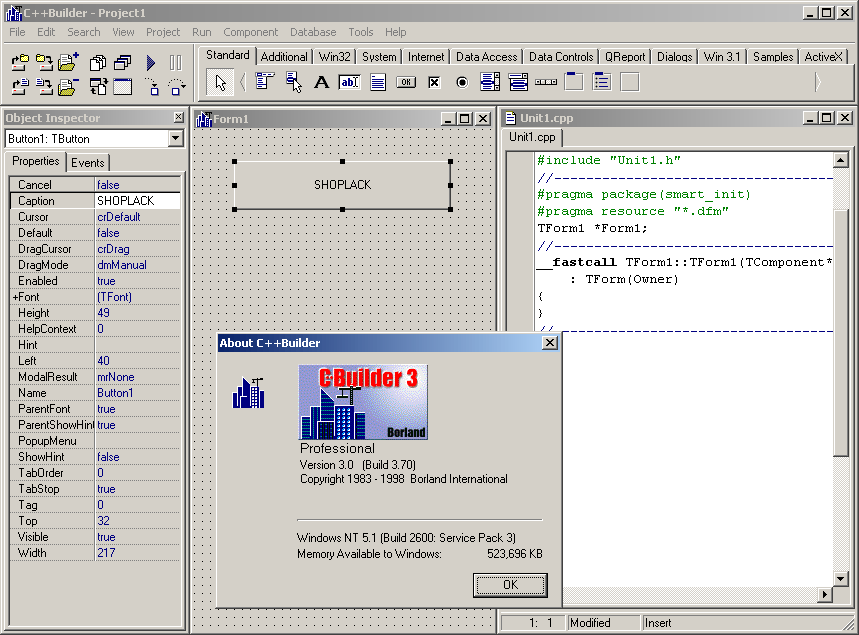Screen dimensions: 859x635
Task: Open the Search menu
Action: [84, 32]
